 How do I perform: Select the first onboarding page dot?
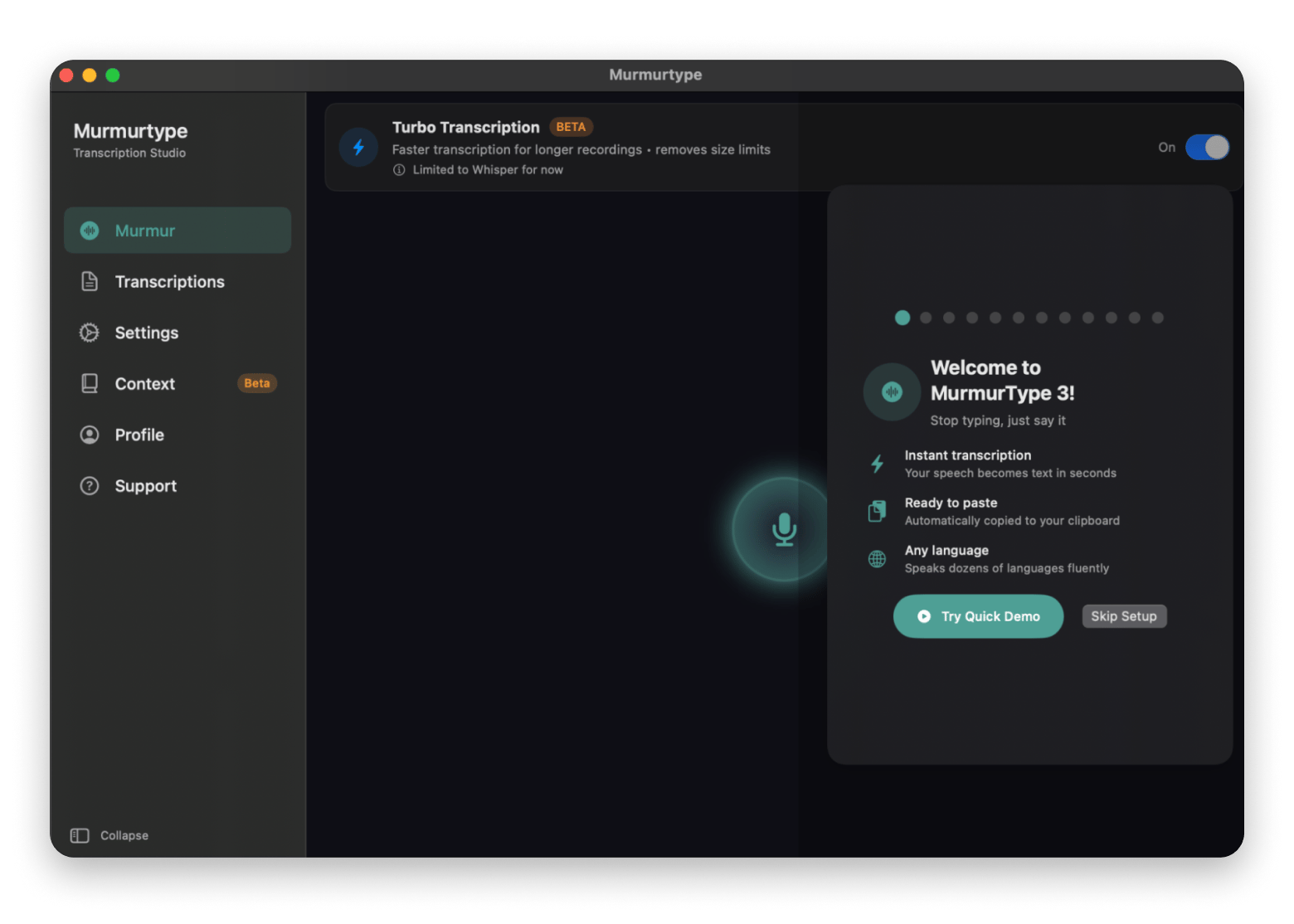click(x=902, y=318)
